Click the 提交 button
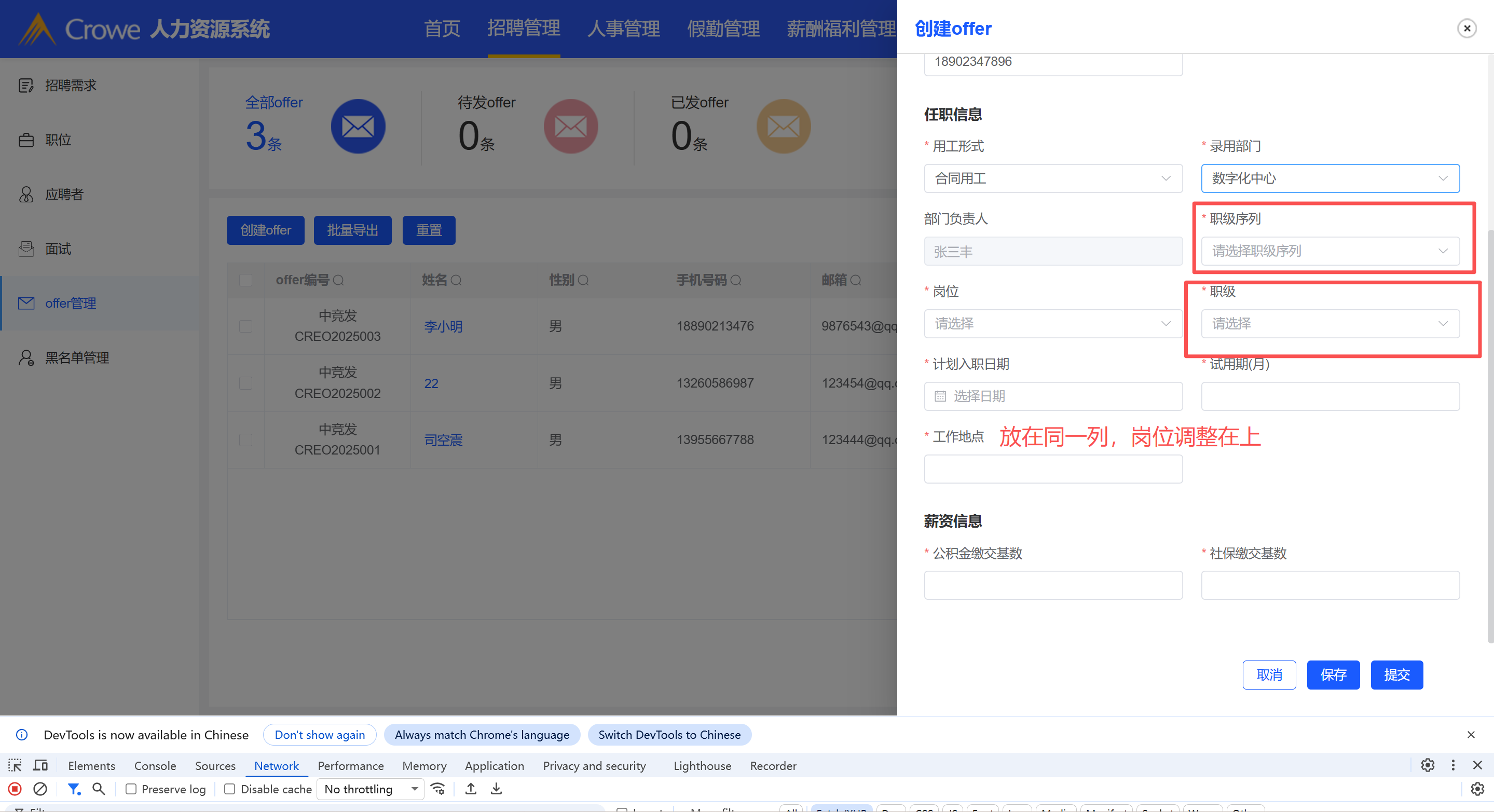The width and height of the screenshot is (1494, 812). 1396,675
